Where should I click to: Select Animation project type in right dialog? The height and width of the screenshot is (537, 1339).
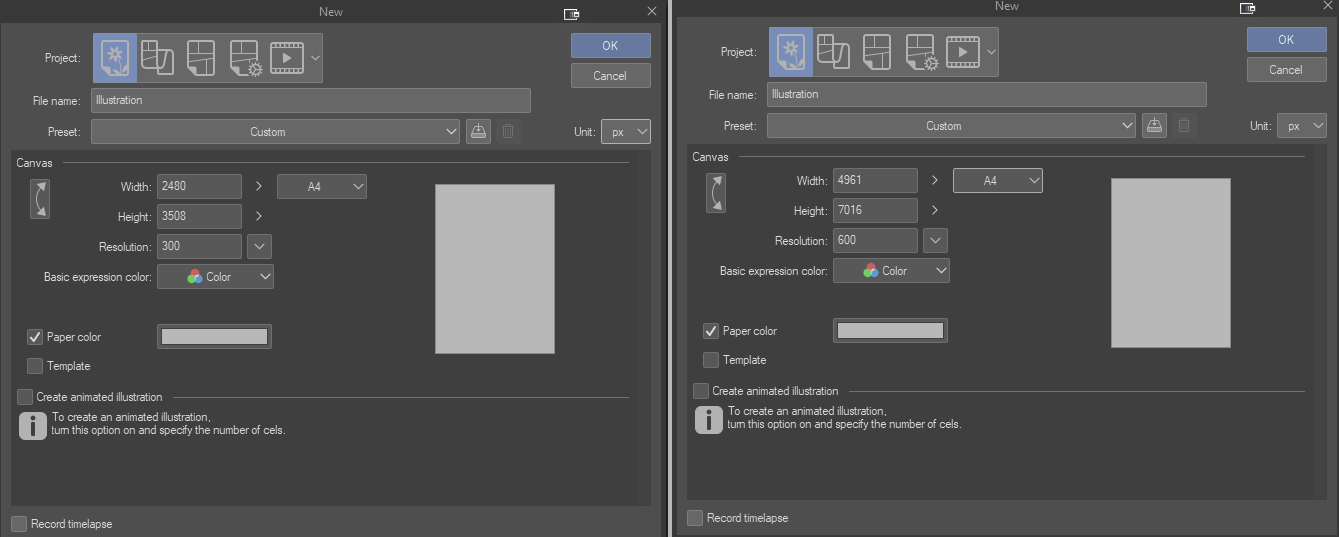coord(963,52)
